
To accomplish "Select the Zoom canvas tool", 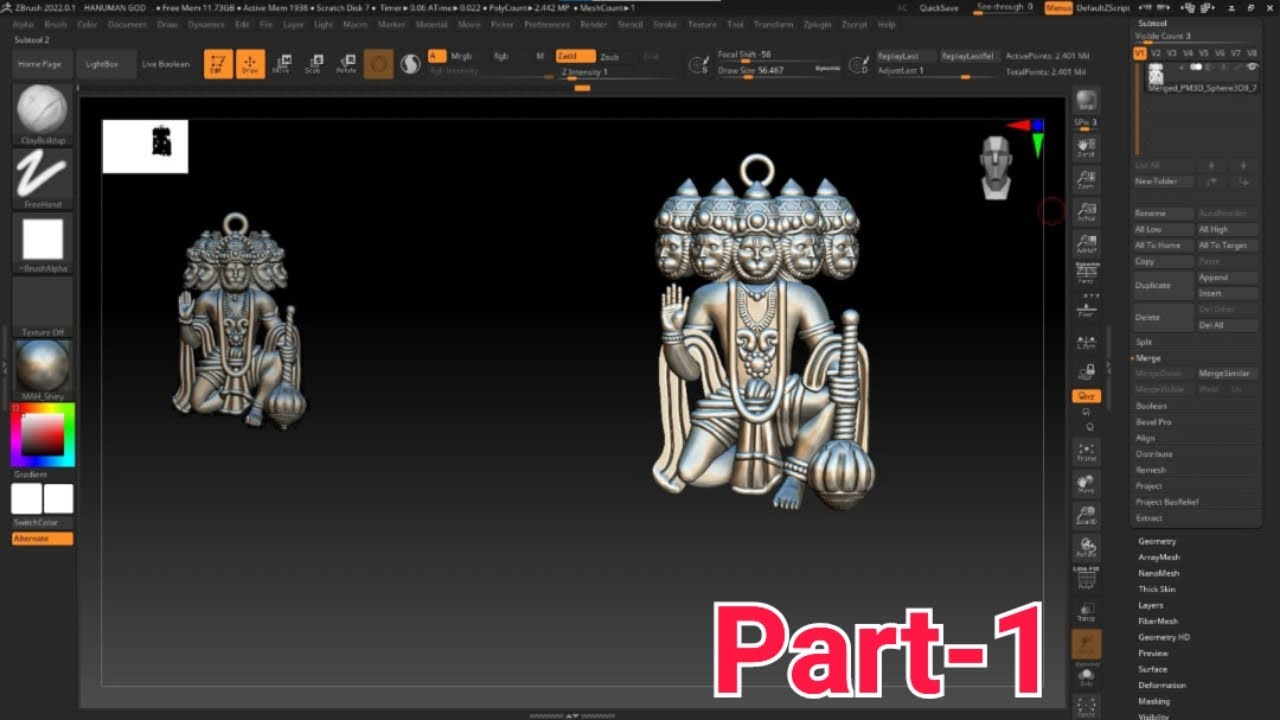I will point(1086,180).
